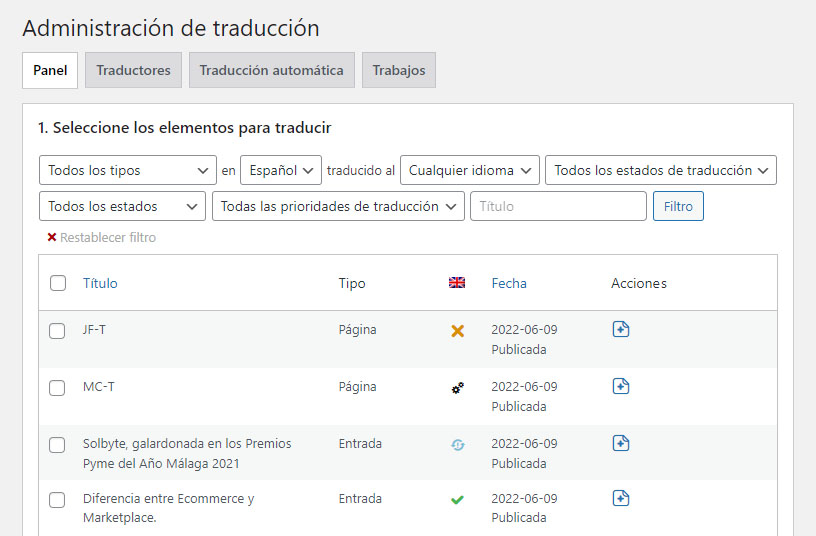Check the box for JF-T page
Viewport: 816px width, 536px height.
57,331
